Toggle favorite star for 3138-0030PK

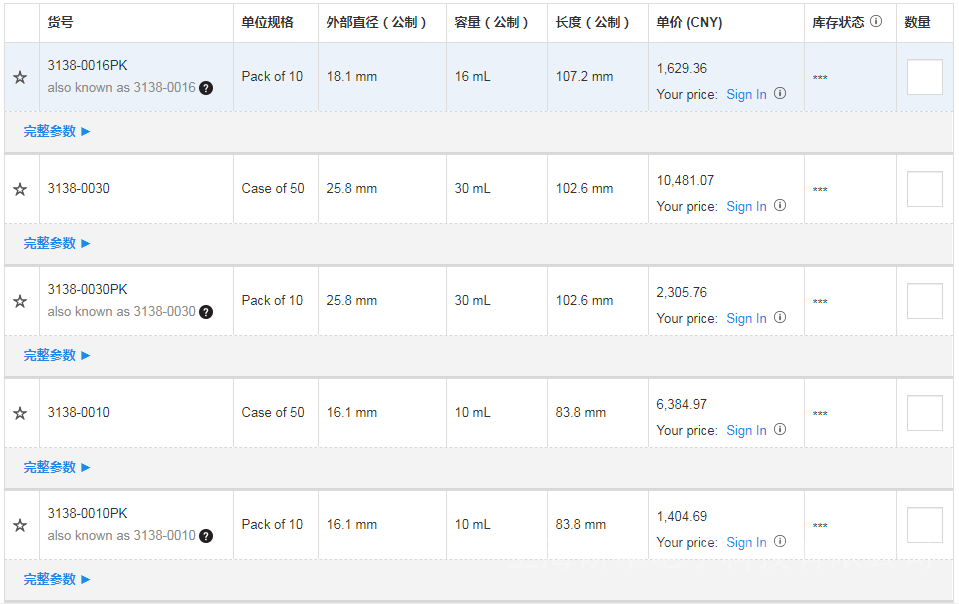(20, 301)
